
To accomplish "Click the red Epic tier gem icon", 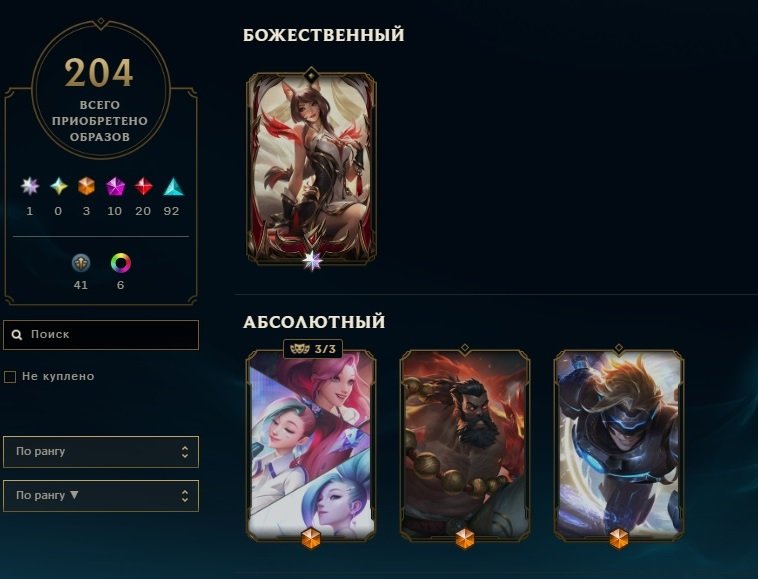I will tap(144, 186).
